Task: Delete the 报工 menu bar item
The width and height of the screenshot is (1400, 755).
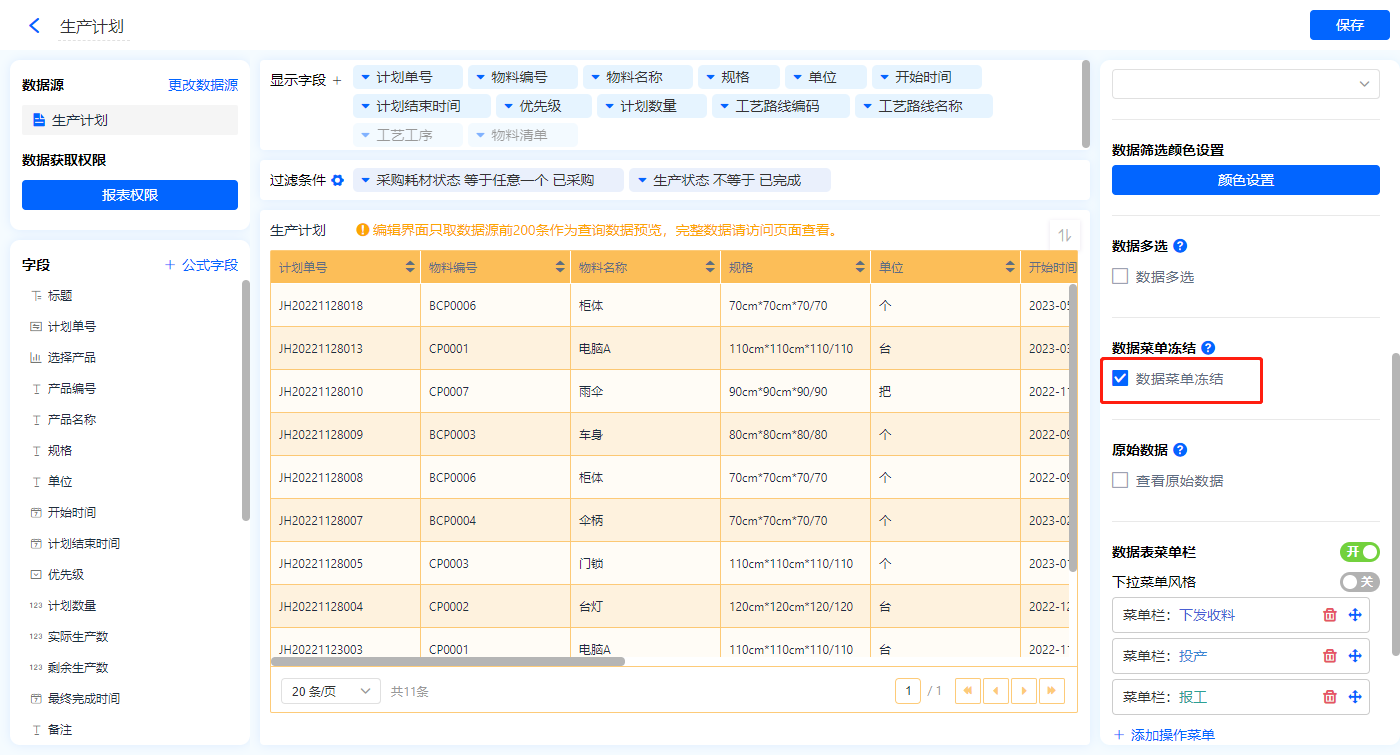Action: pos(1330,697)
